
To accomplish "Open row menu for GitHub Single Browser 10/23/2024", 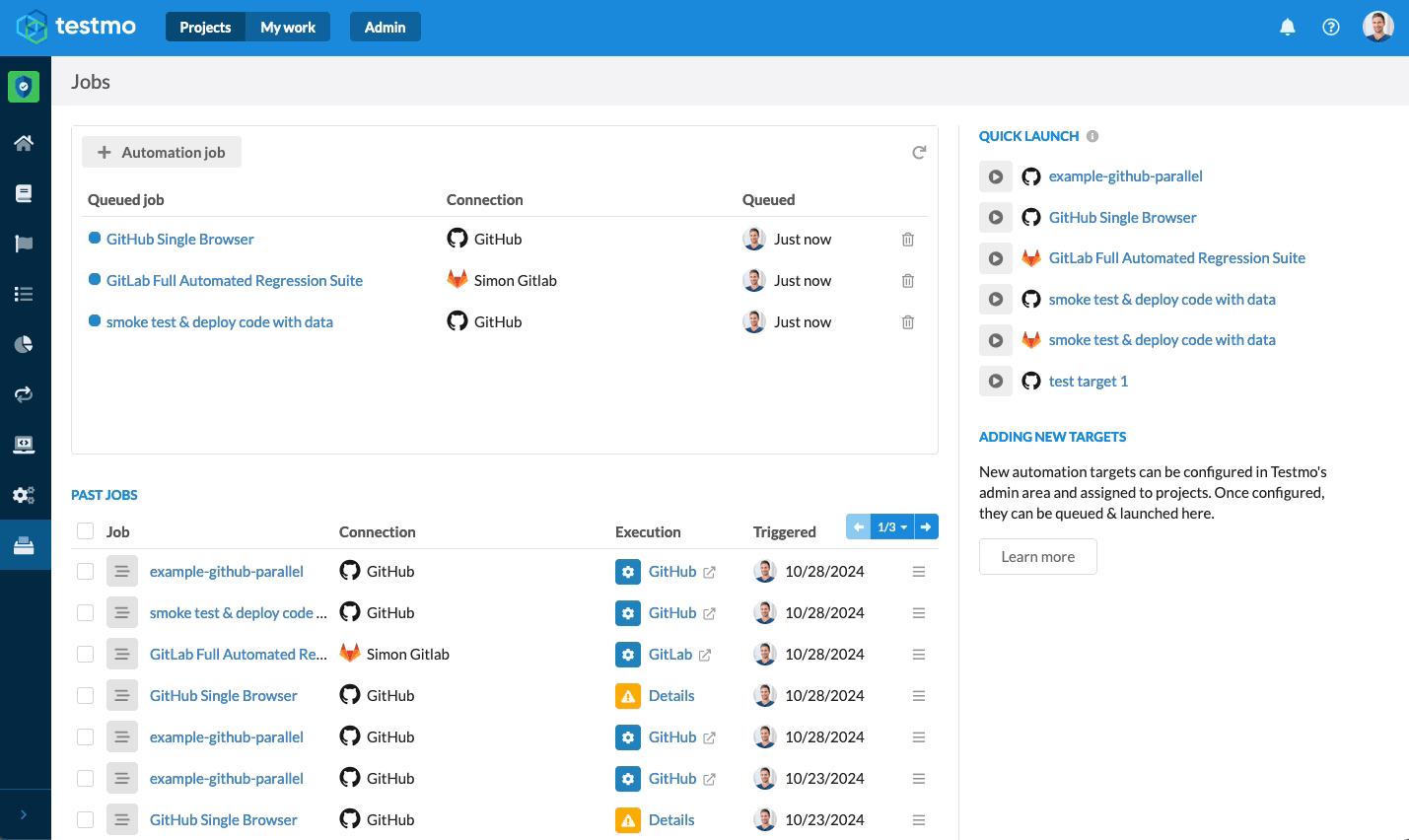I will coord(919,820).
